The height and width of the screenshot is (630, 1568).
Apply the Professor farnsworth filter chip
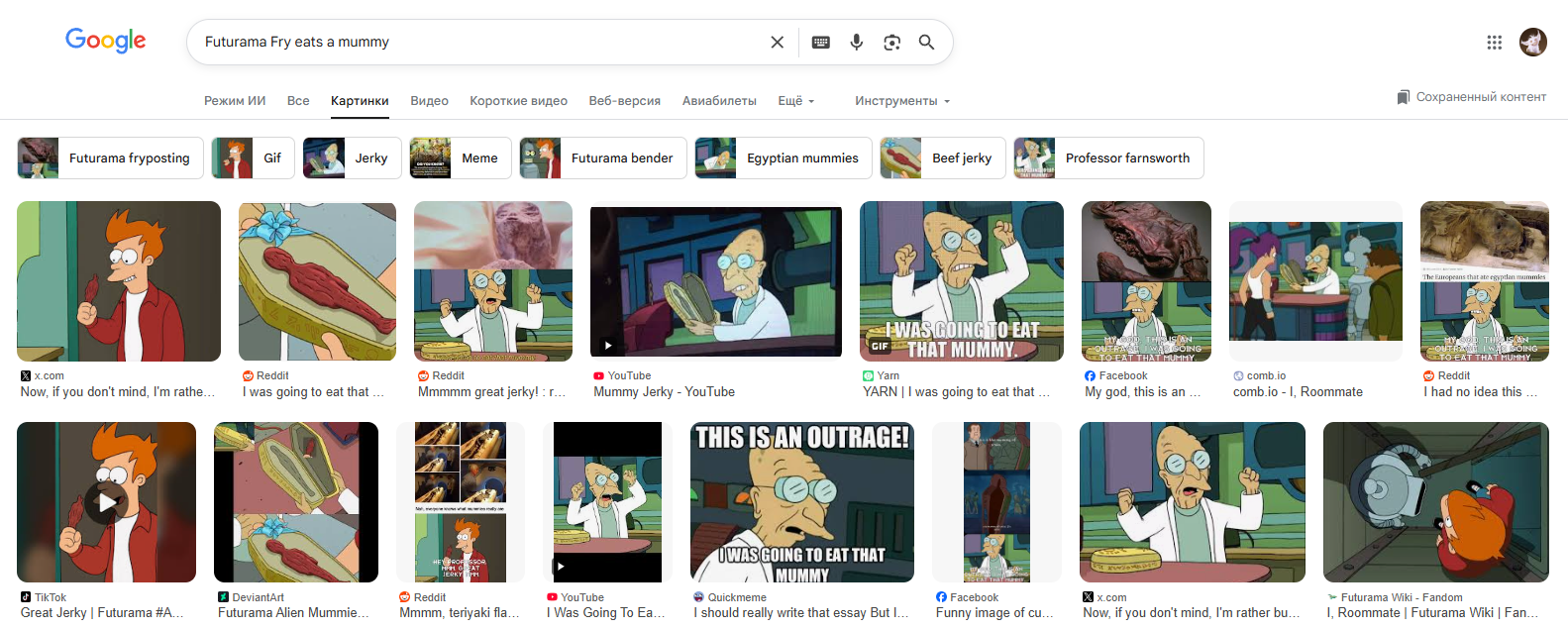1108,158
